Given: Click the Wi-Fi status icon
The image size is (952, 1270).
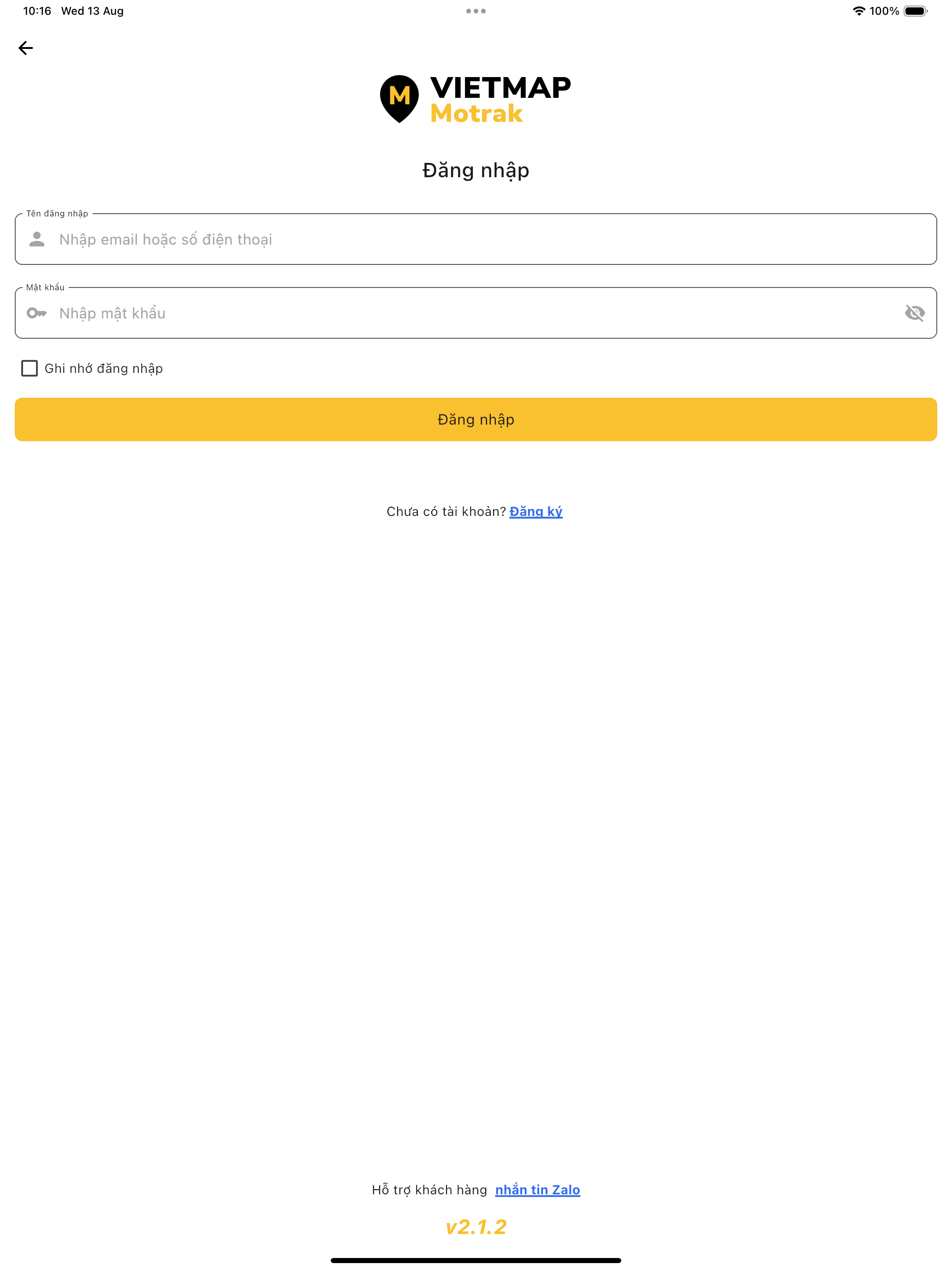Looking at the screenshot, I should [x=858, y=11].
